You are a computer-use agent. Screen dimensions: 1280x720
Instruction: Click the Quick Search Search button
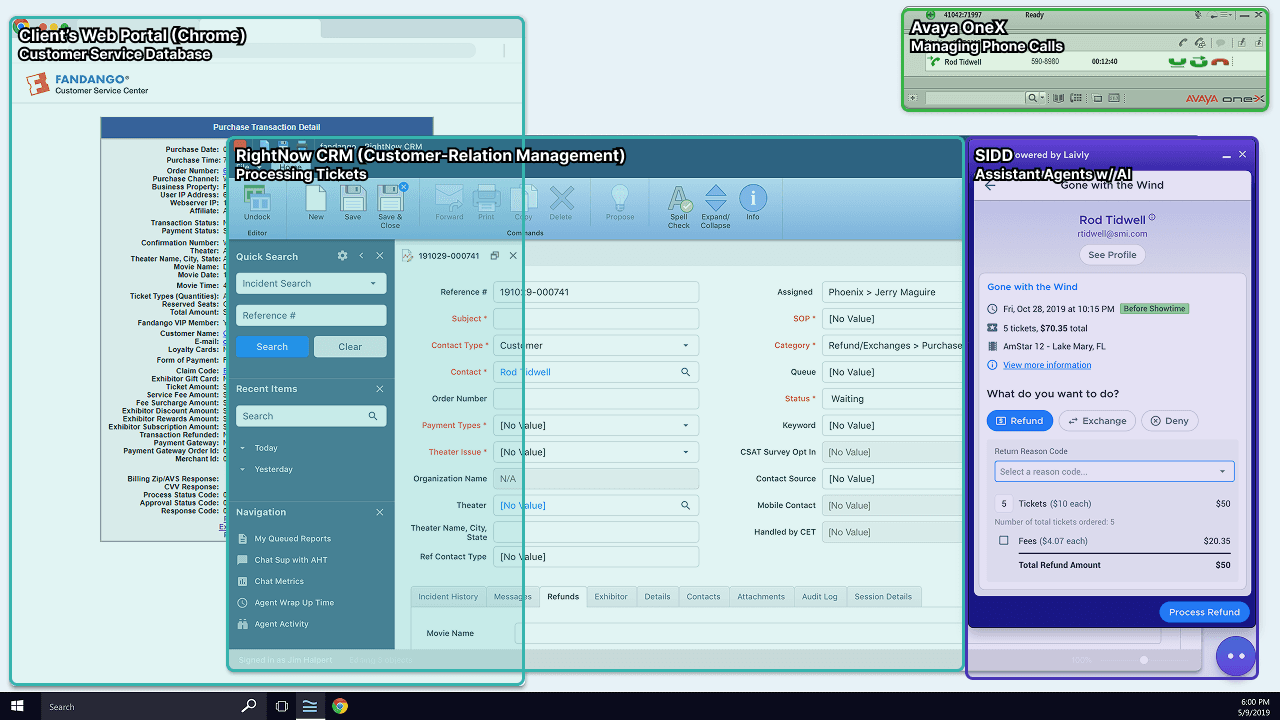[x=272, y=347]
